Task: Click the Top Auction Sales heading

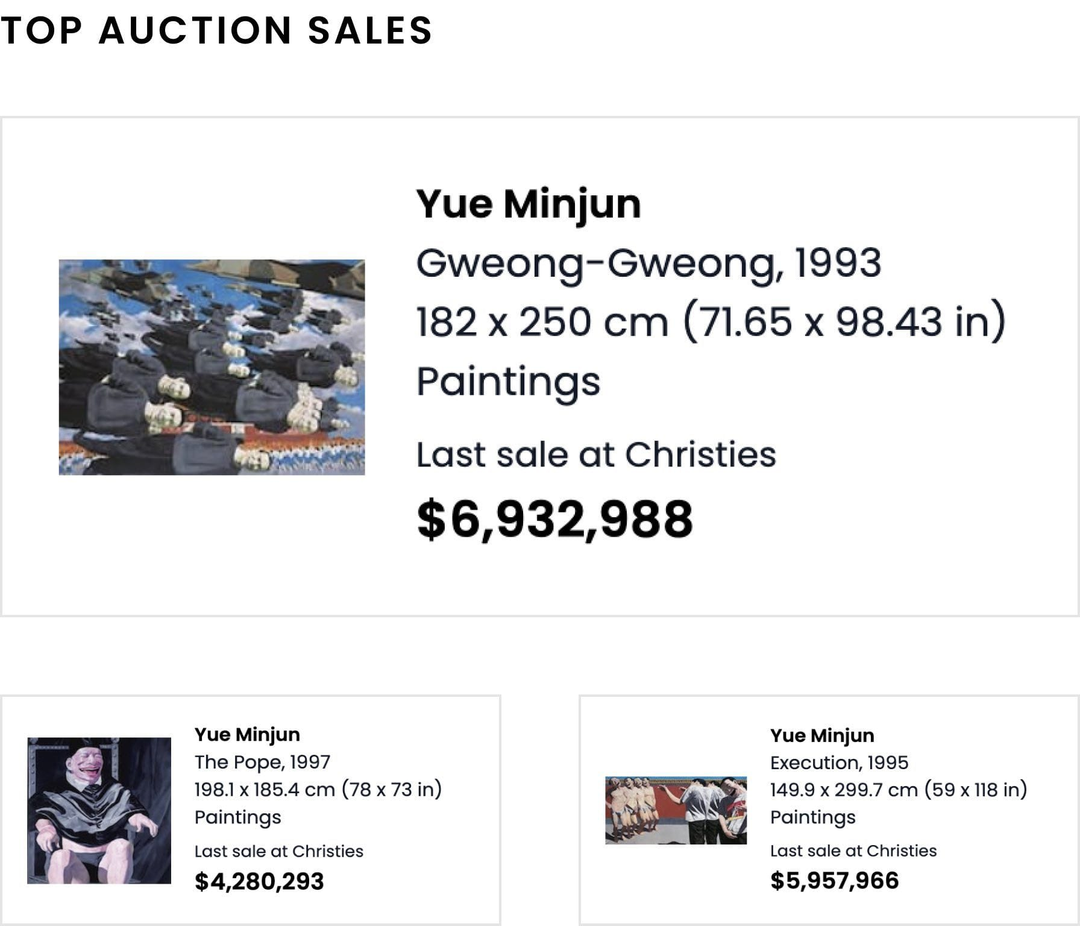Action: pos(216,31)
